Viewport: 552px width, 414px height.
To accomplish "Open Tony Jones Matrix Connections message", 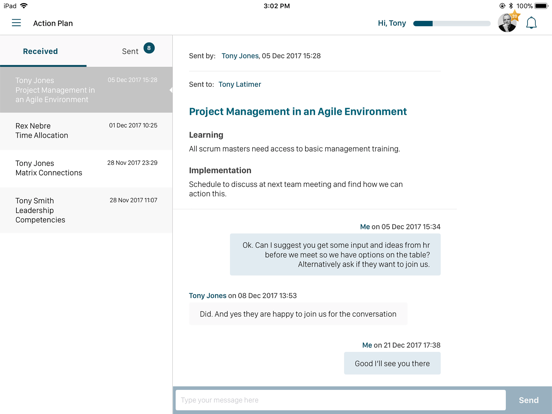I will tap(86, 169).
